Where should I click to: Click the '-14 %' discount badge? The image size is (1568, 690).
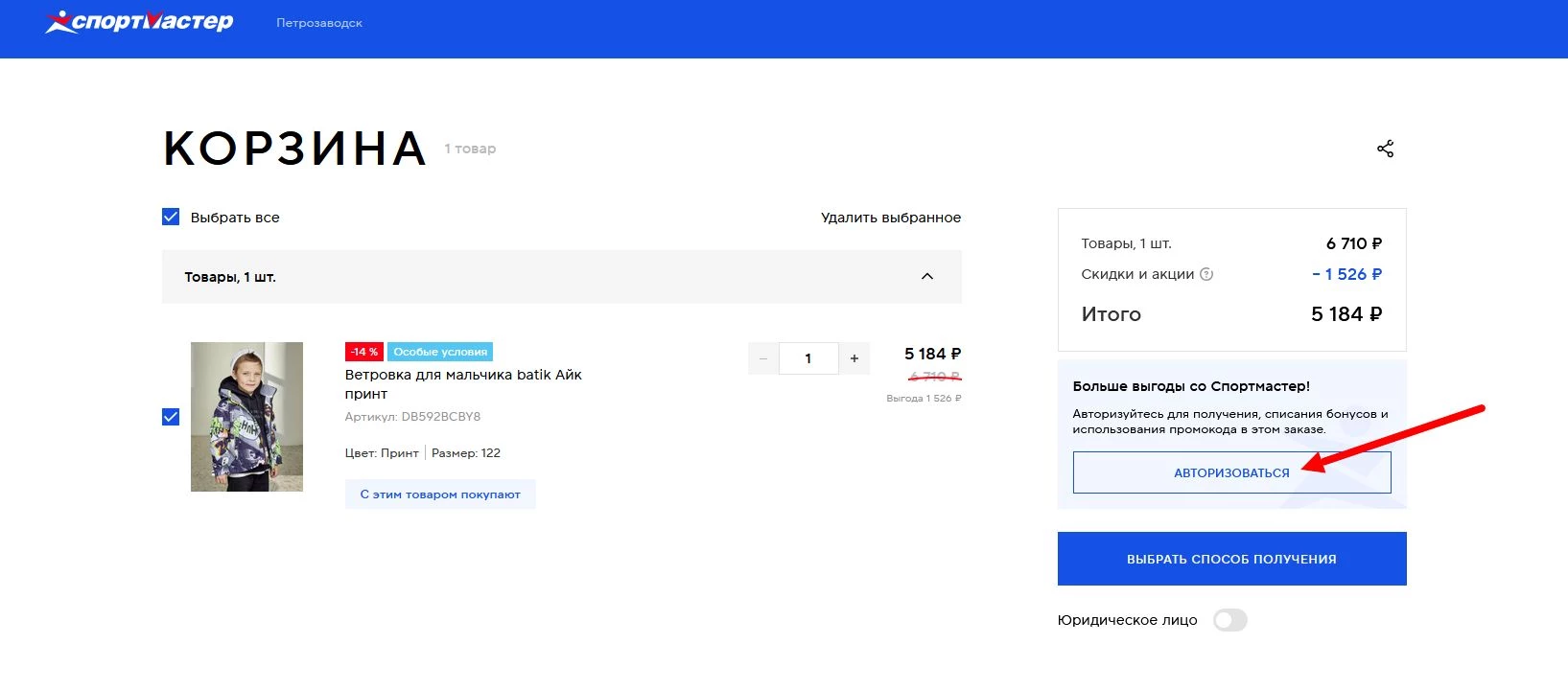(363, 352)
